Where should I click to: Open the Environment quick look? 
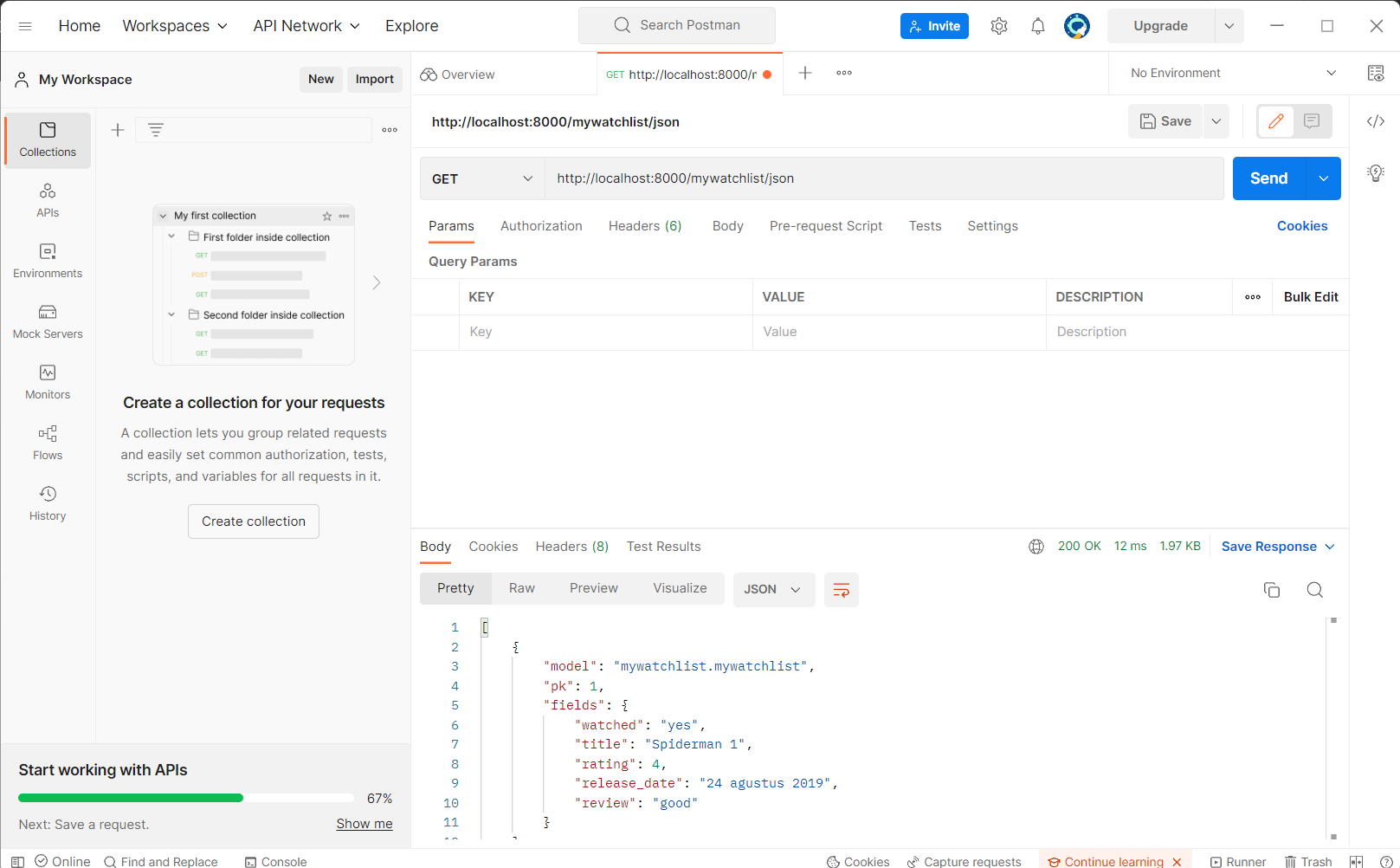pos(1375,73)
